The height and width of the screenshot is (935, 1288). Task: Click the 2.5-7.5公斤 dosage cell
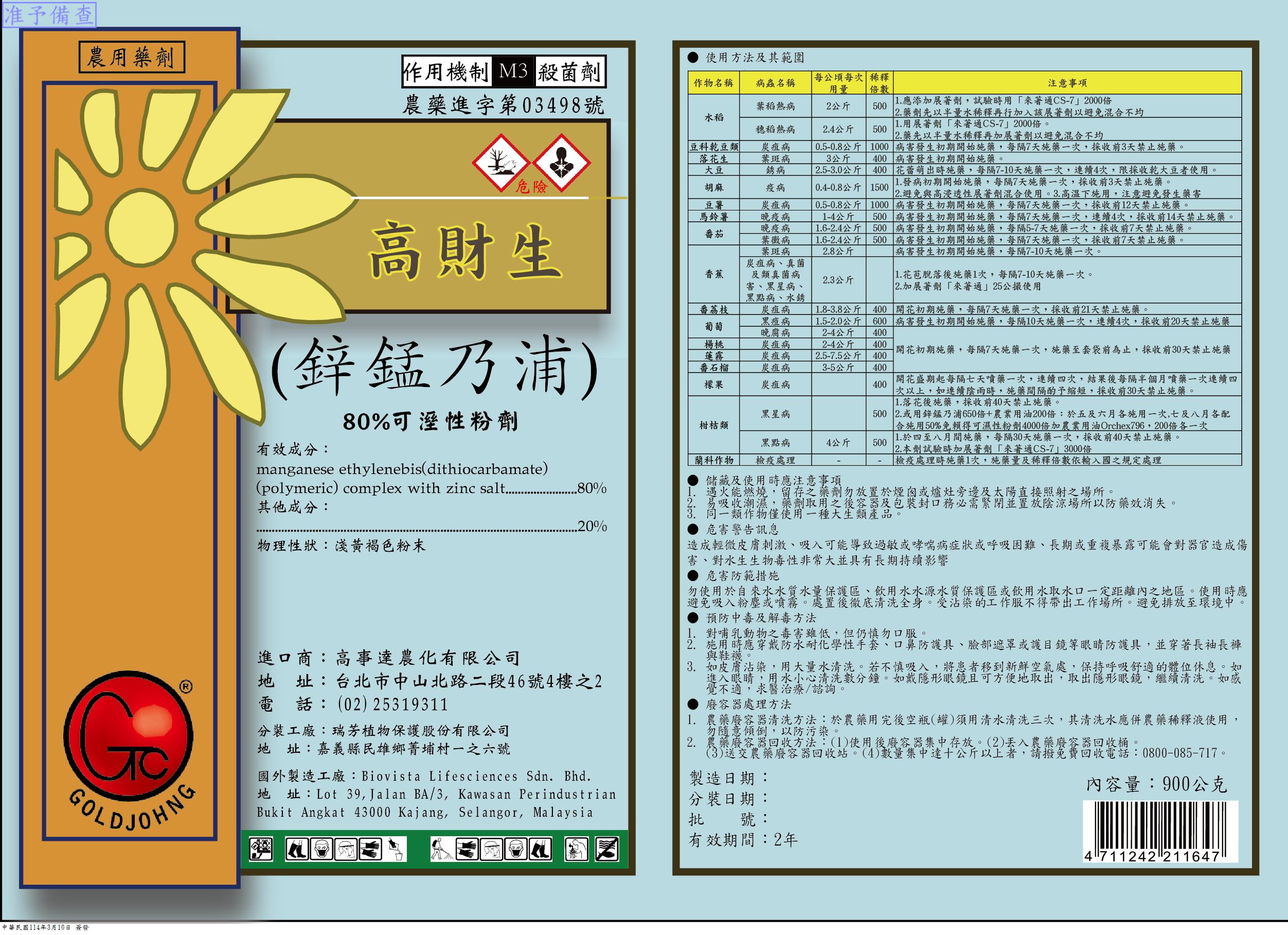coord(838,356)
